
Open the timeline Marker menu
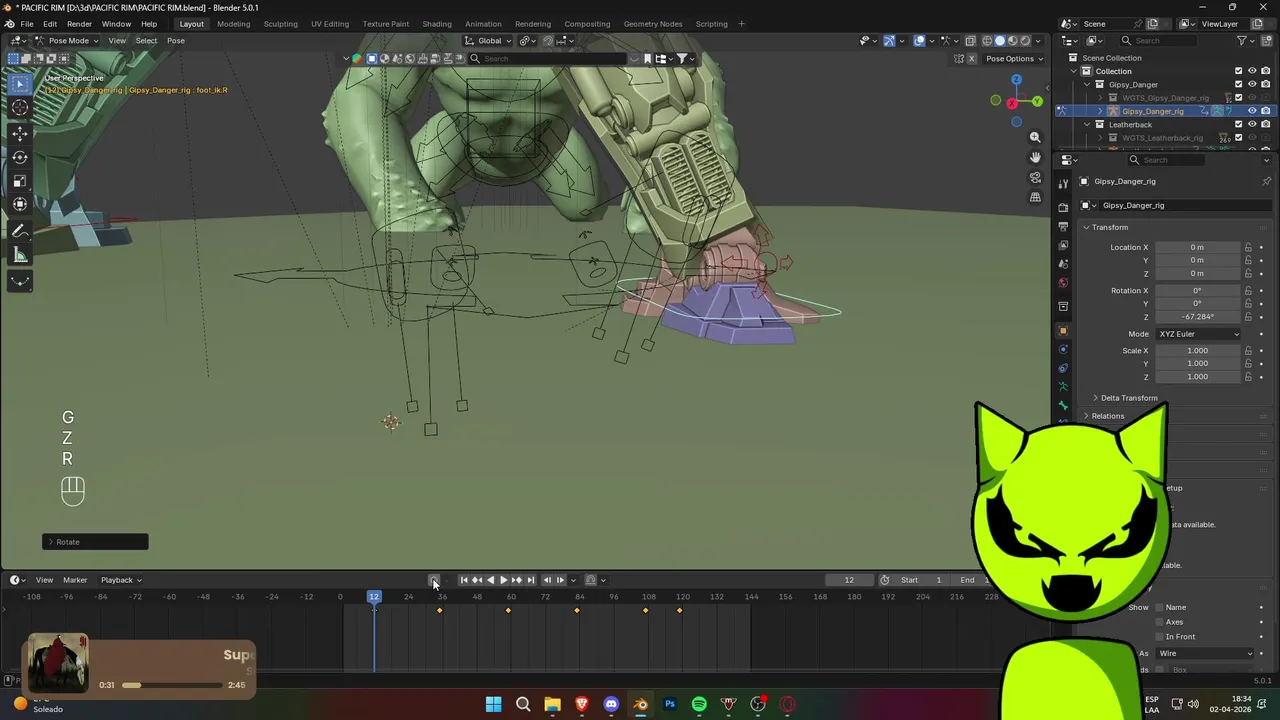pos(75,580)
